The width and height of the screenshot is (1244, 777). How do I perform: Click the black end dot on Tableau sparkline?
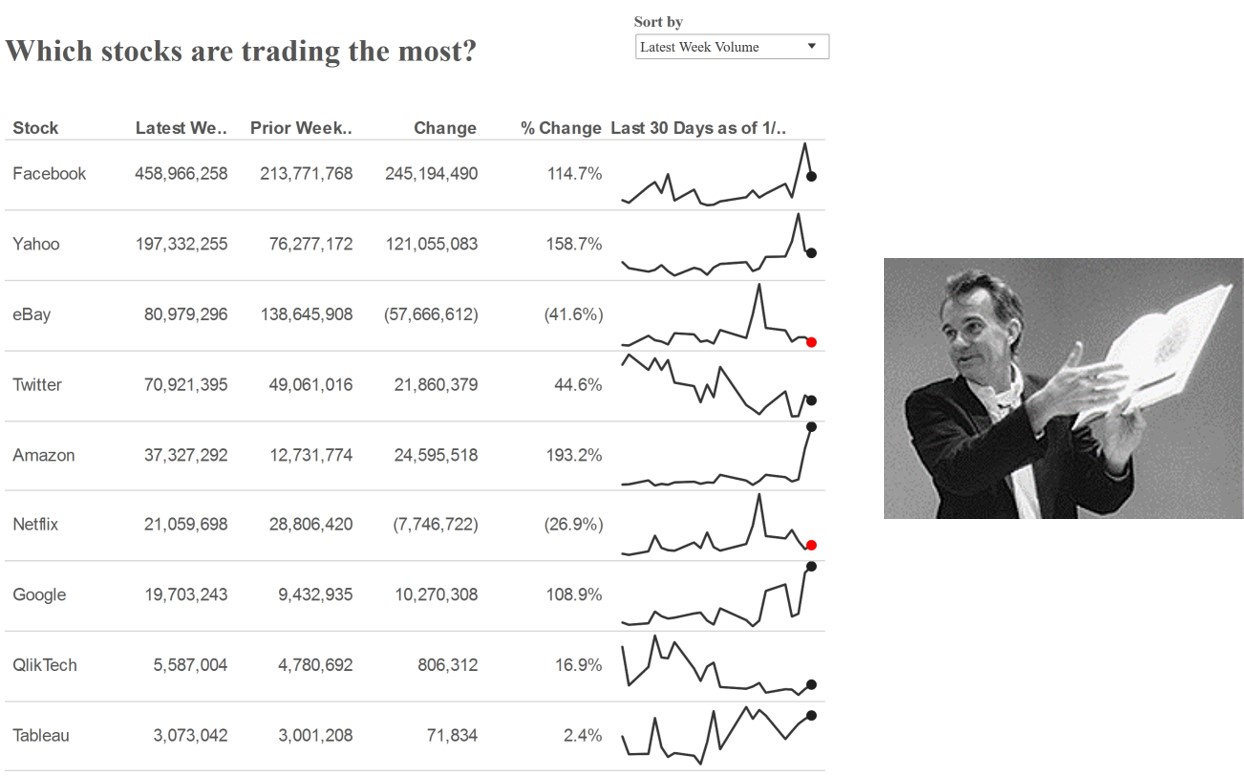[x=811, y=715]
